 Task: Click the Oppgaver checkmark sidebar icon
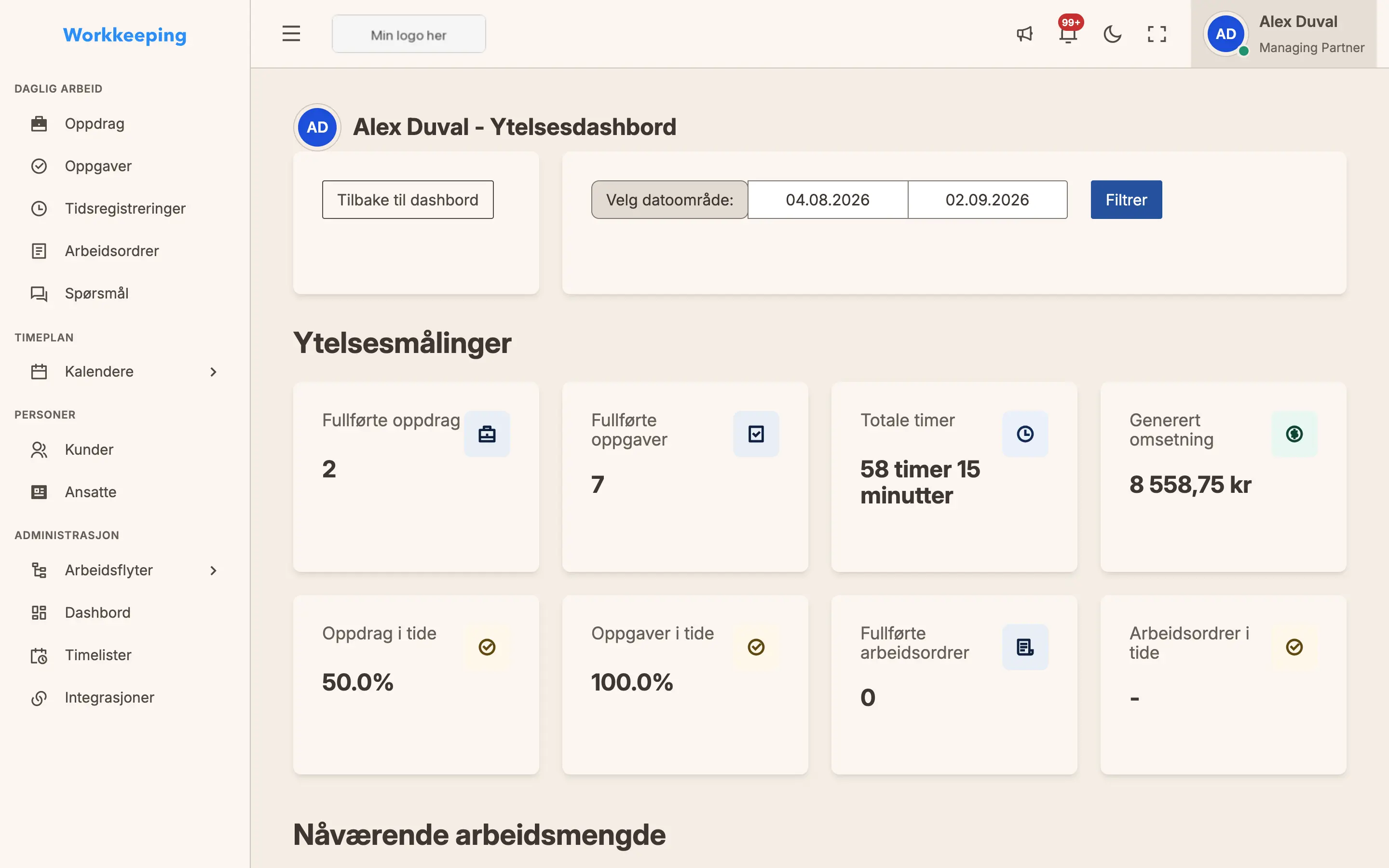point(39,166)
